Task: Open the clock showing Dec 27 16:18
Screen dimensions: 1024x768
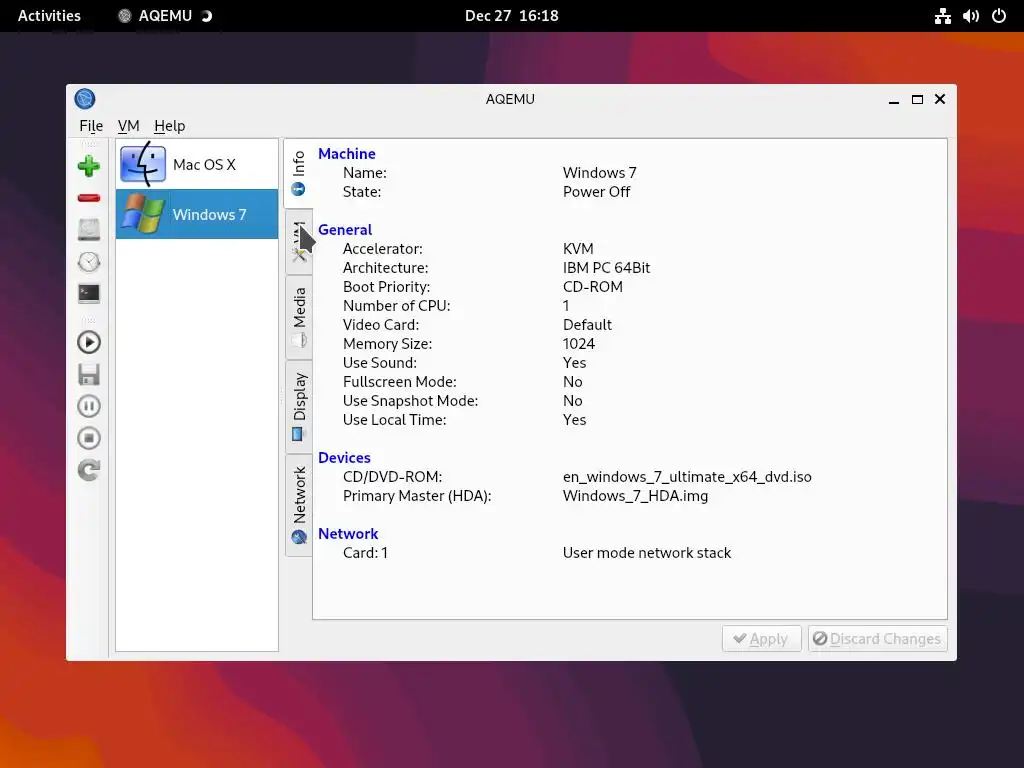Action: (511, 16)
